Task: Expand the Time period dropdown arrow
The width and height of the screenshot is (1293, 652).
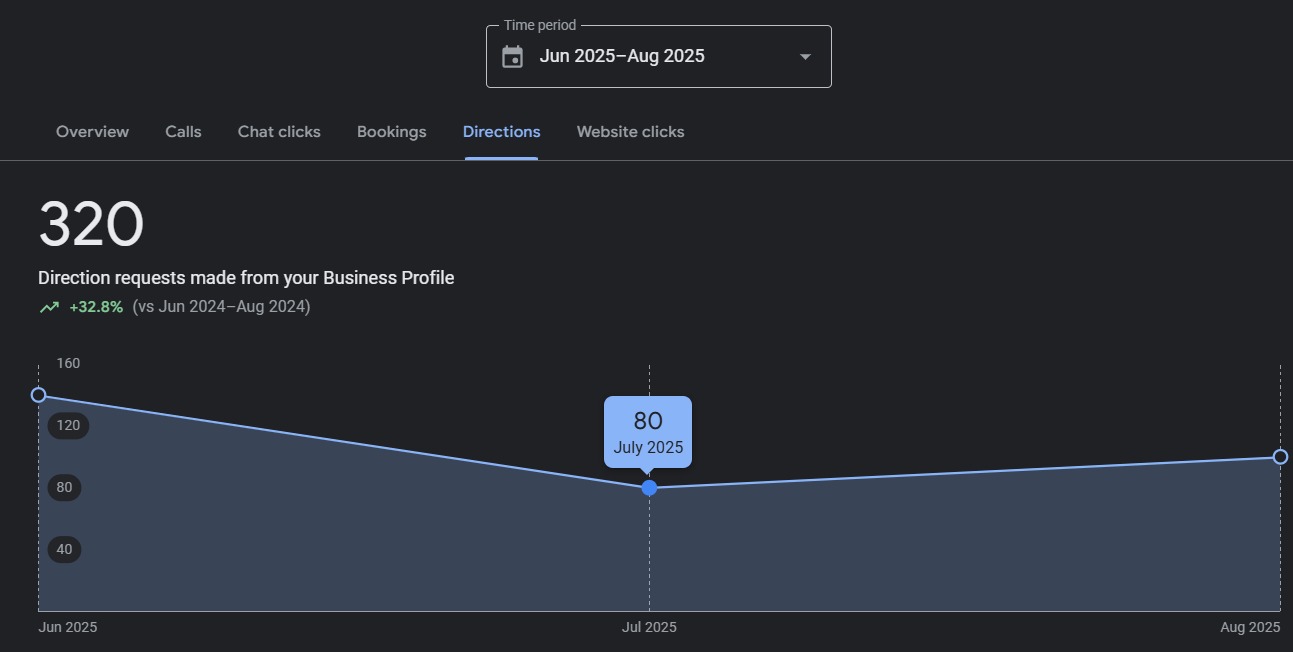Action: [x=805, y=57]
